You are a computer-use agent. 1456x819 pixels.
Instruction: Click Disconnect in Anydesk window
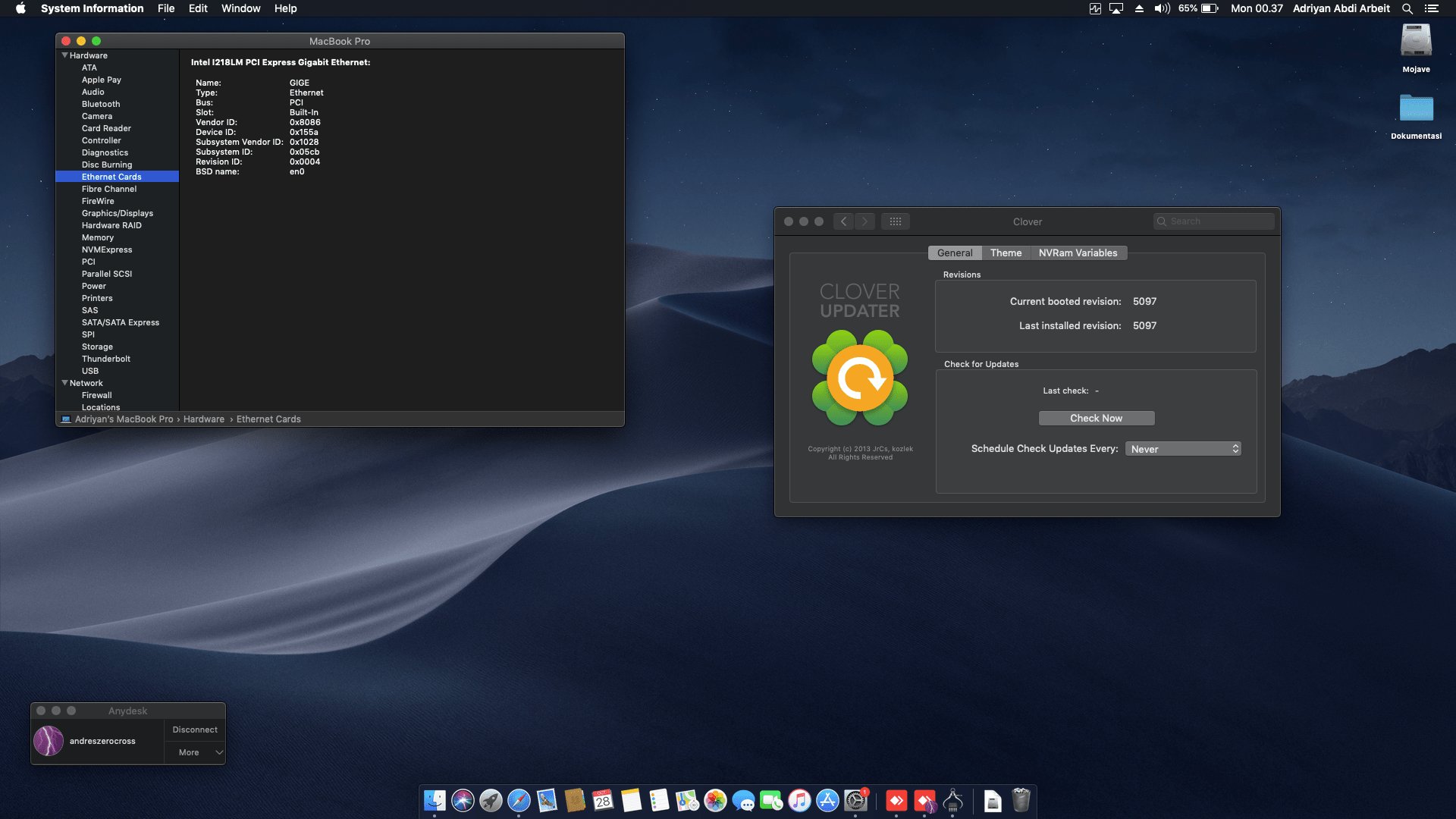195,730
